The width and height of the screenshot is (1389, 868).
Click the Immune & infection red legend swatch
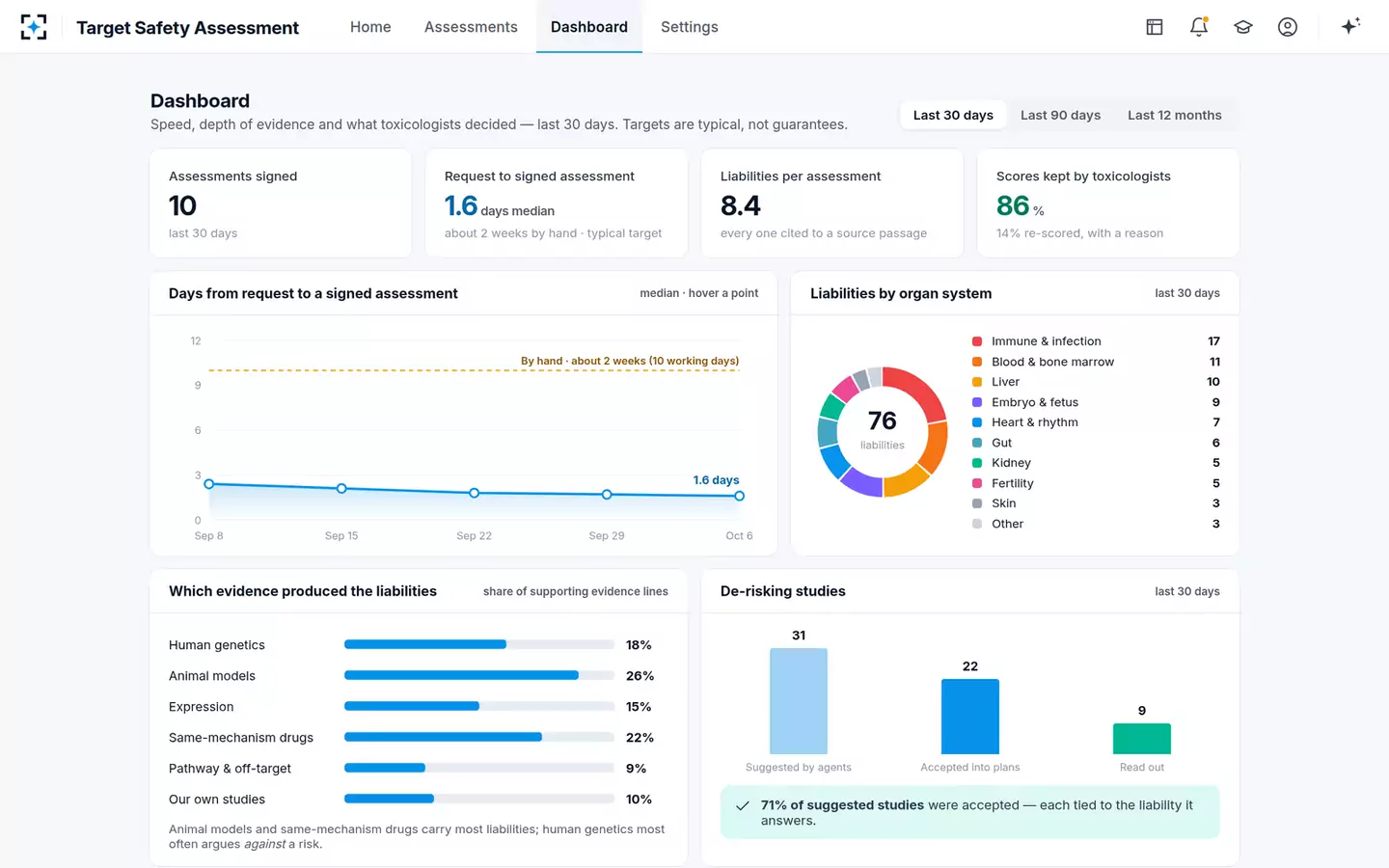click(977, 341)
